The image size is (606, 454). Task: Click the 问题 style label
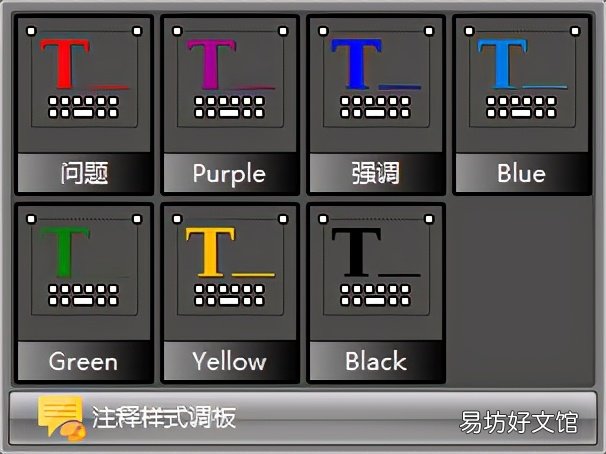(x=84, y=173)
